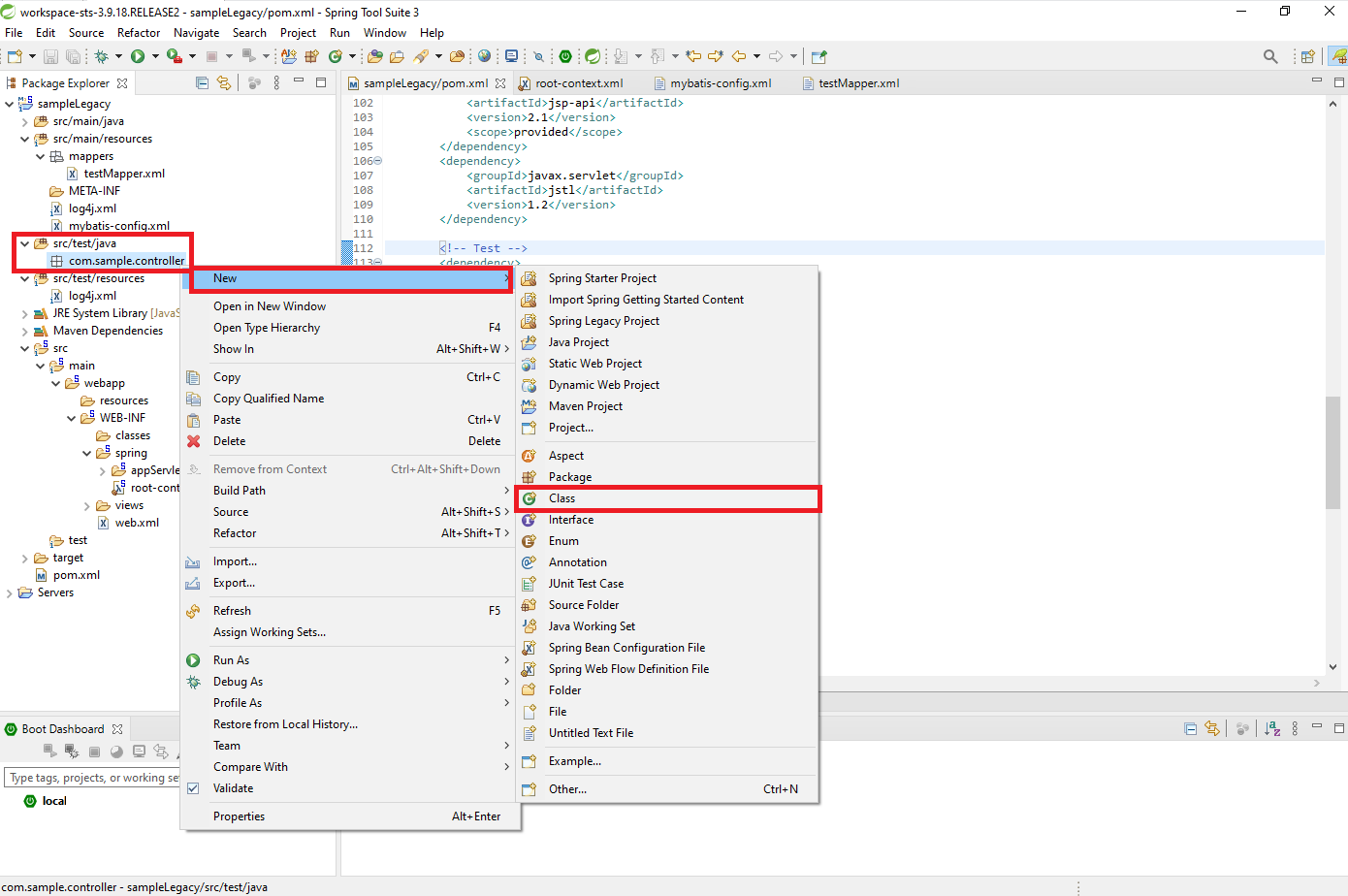Viewport: 1348px width, 896px height.
Task: Click the JUnit Test Case icon
Action: (530, 584)
